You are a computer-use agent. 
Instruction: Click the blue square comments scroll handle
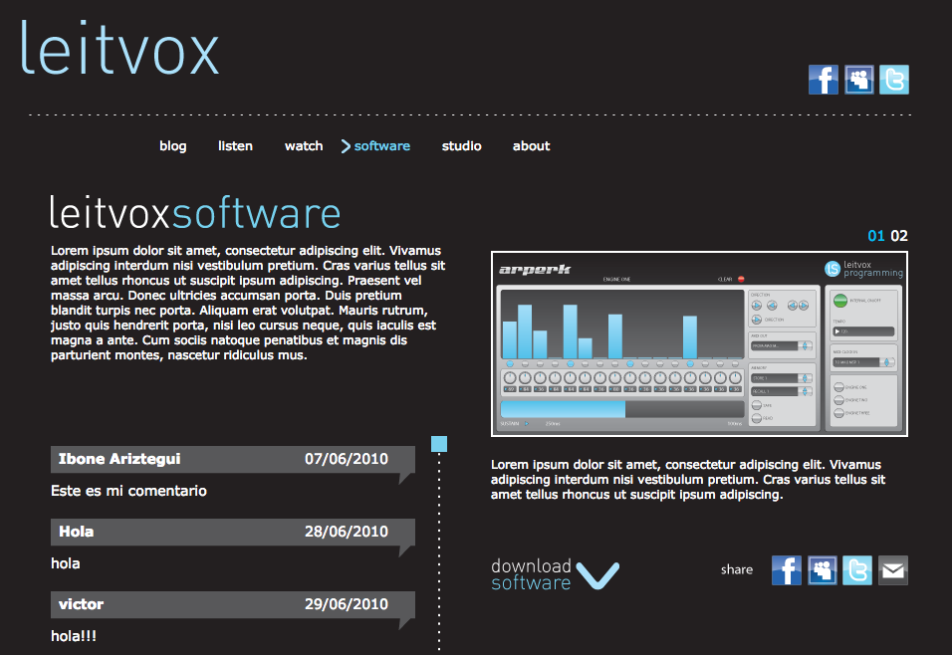[x=439, y=444]
